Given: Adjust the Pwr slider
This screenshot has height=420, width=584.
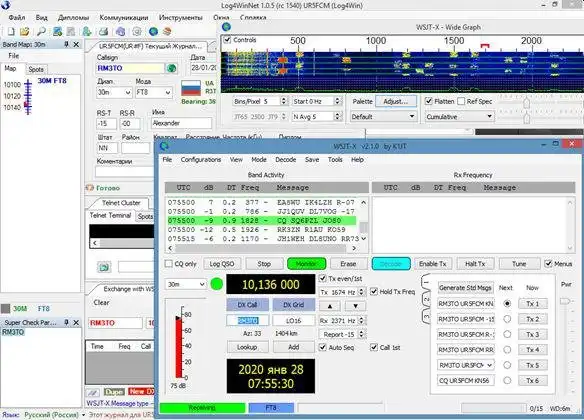Looking at the screenshot, I should 565,301.
